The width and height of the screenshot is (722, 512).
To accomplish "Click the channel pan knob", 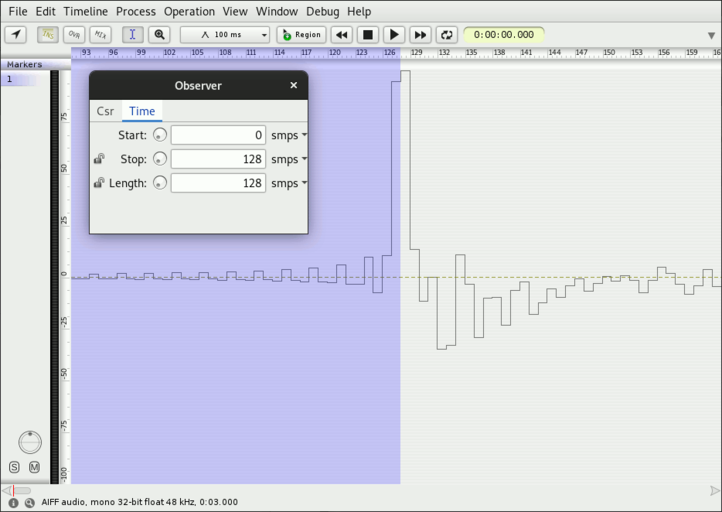I will click(30, 441).
